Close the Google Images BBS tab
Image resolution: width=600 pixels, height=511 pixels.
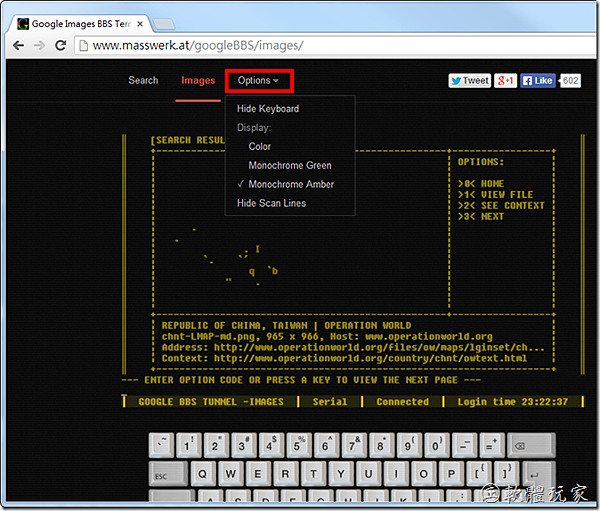pos(140,24)
